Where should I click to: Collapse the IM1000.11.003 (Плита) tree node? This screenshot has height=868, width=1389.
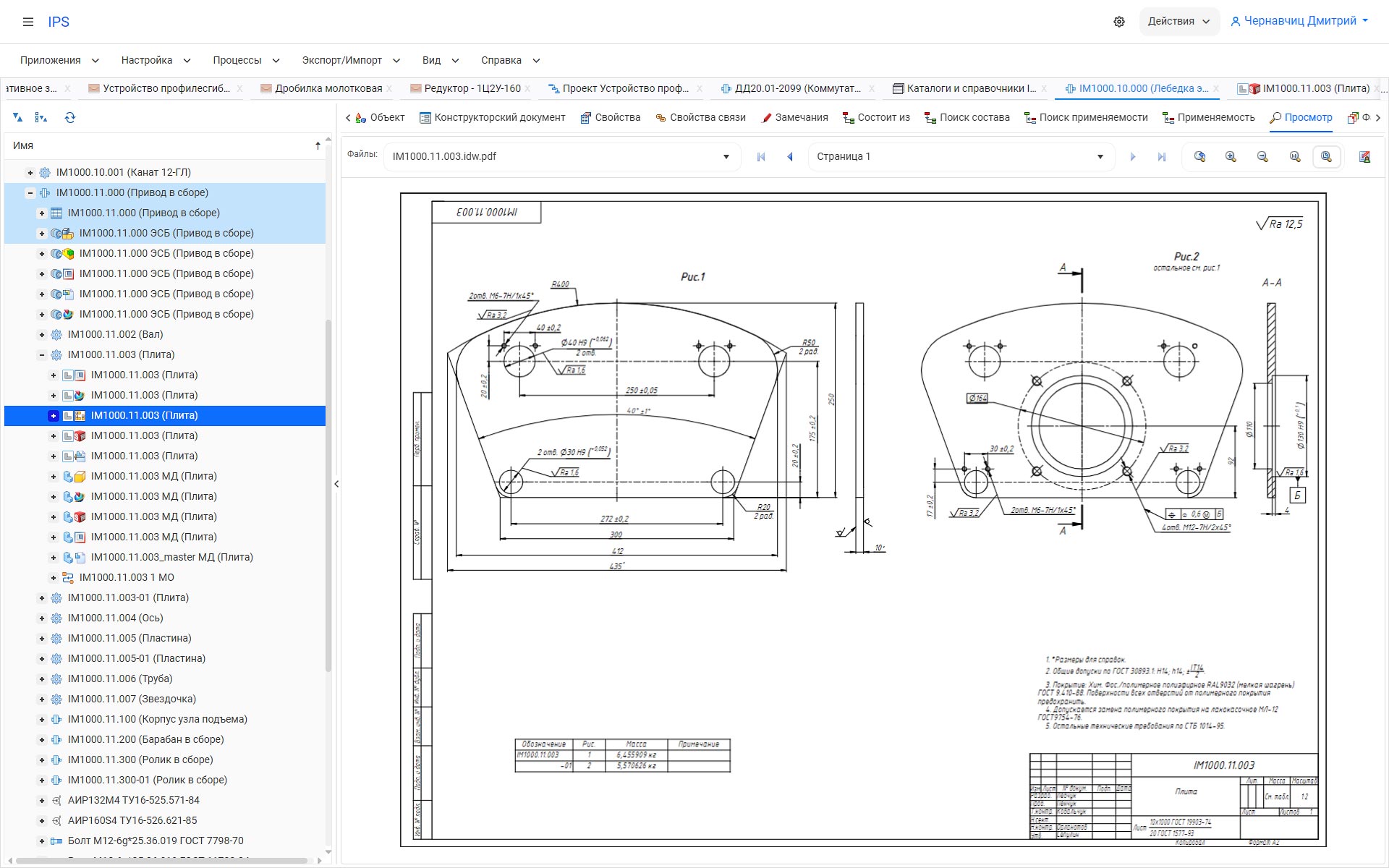coord(42,355)
